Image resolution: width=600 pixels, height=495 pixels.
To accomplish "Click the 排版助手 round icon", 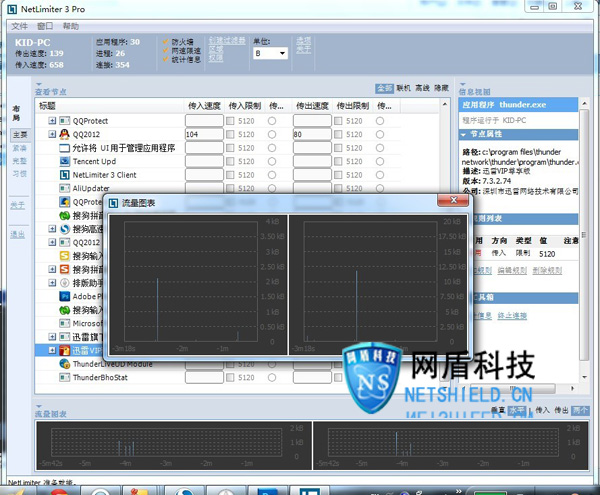I will (64, 283).
